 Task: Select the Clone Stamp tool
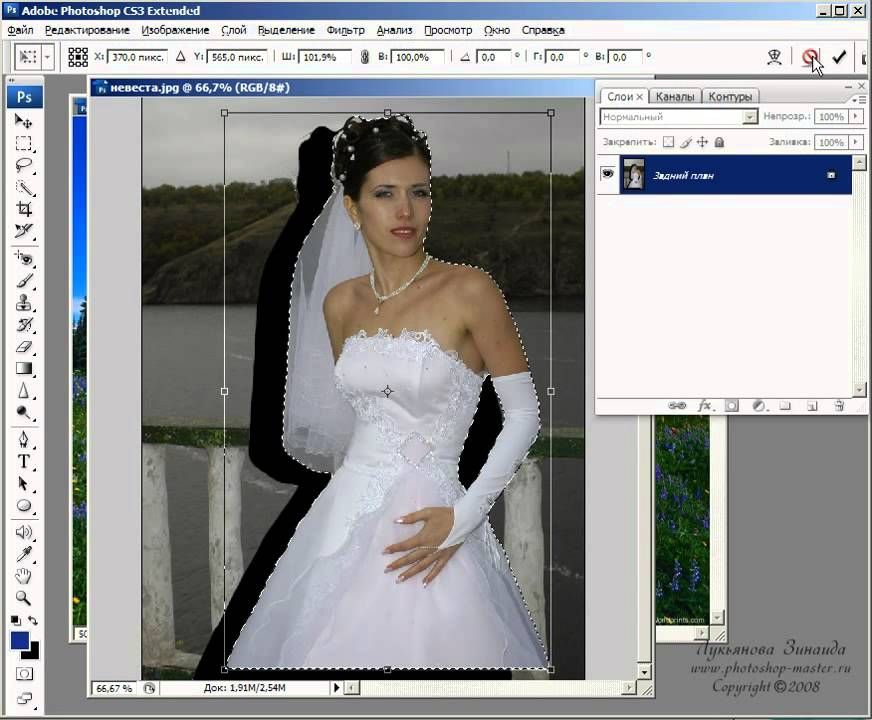pyautogui.click(x=23, y=303)
